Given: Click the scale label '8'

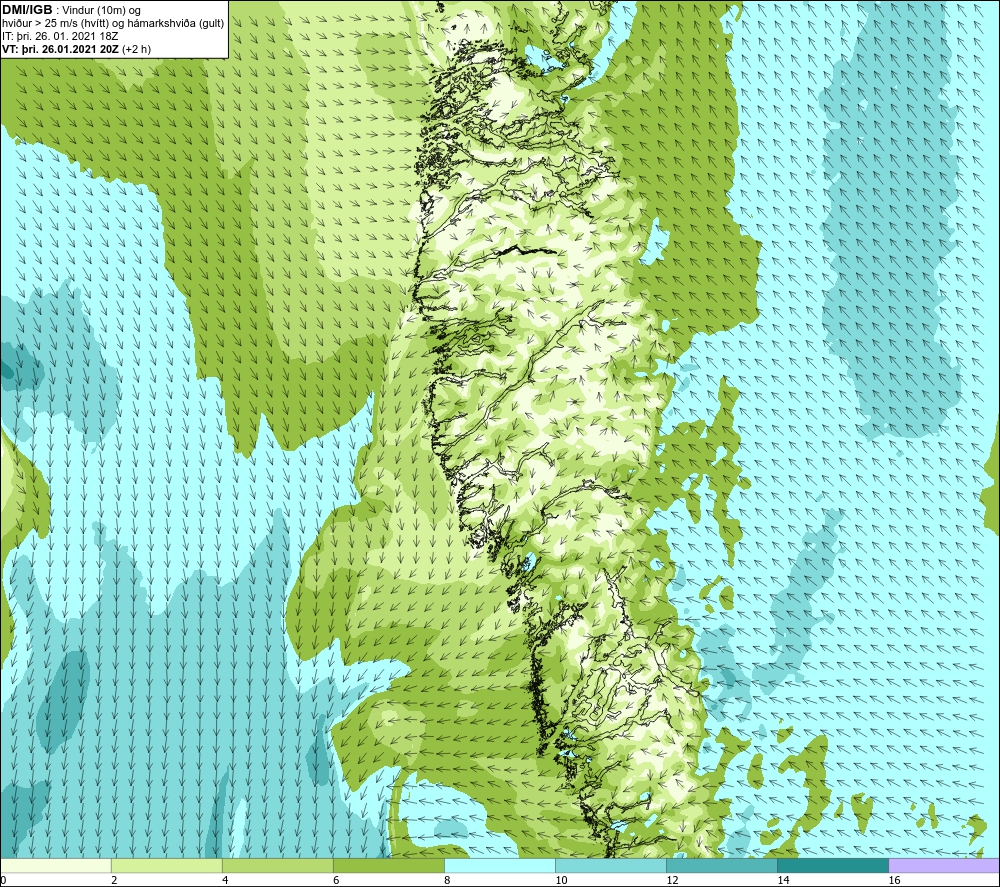Looking at the screenshot, I should [x=446, y=881].
